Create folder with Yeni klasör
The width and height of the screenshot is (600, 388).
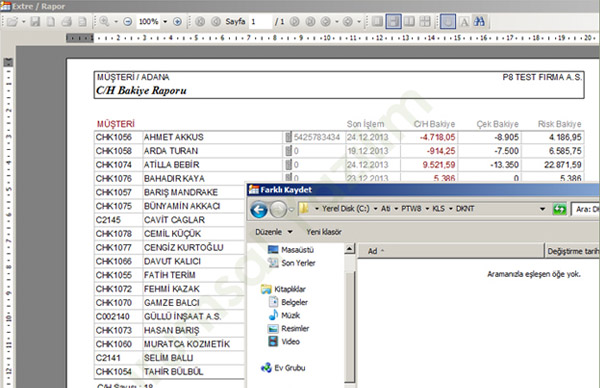coord(324,232)
